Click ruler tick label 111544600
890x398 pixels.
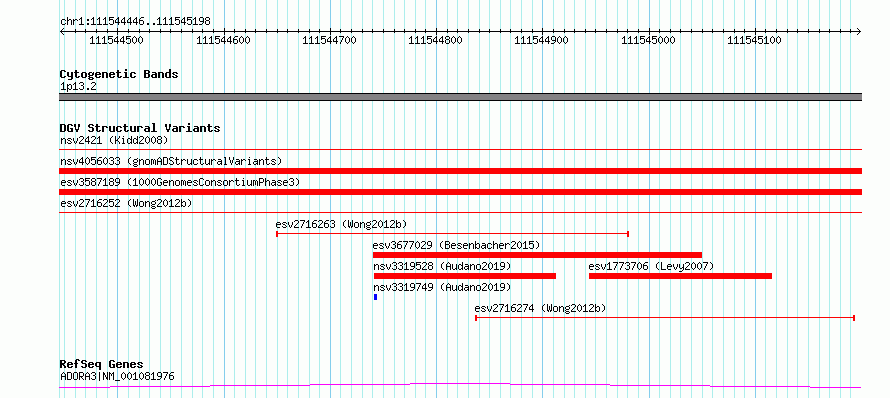(x=222, y=40)
